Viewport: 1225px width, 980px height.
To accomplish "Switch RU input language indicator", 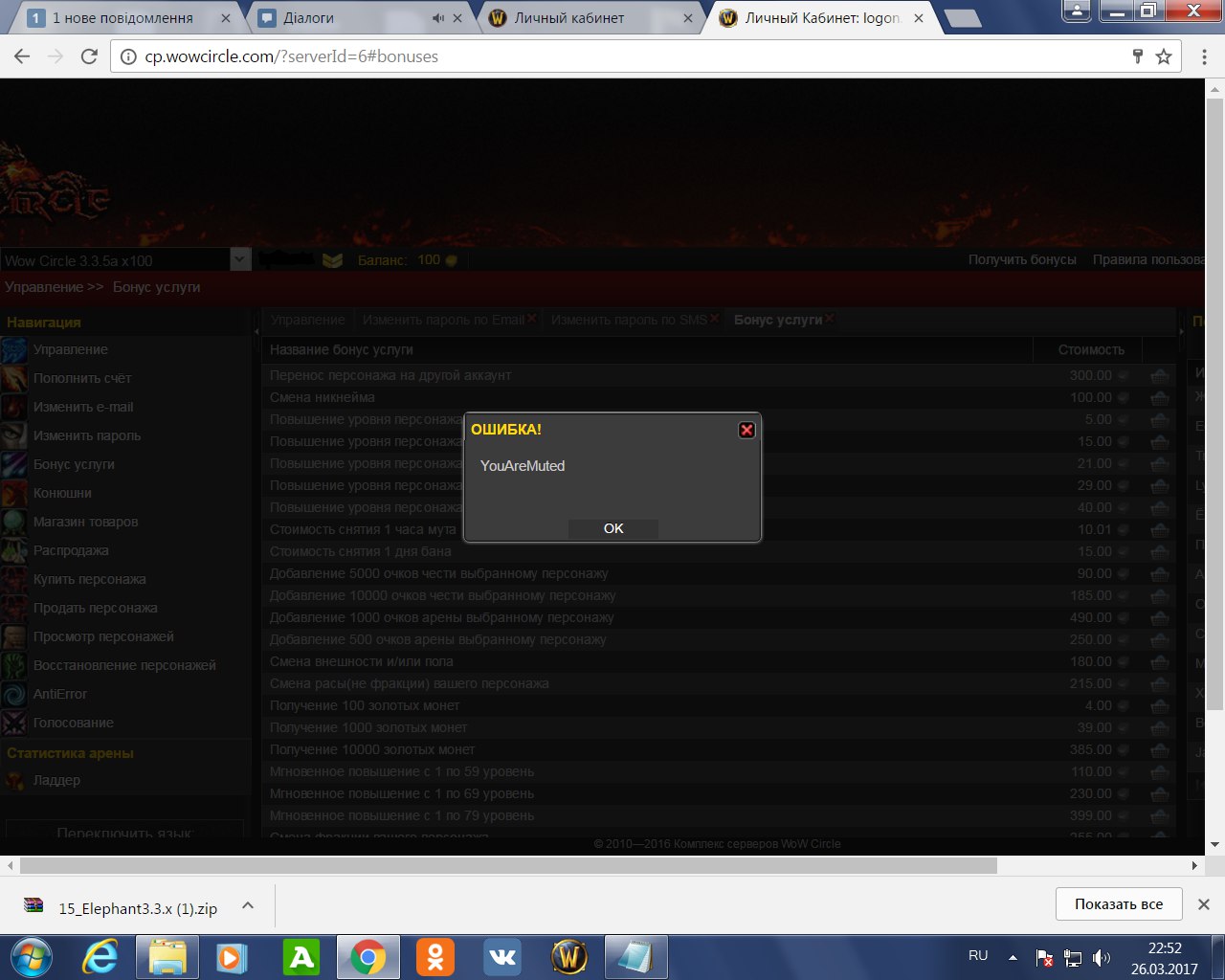I will tap(978, 955).
